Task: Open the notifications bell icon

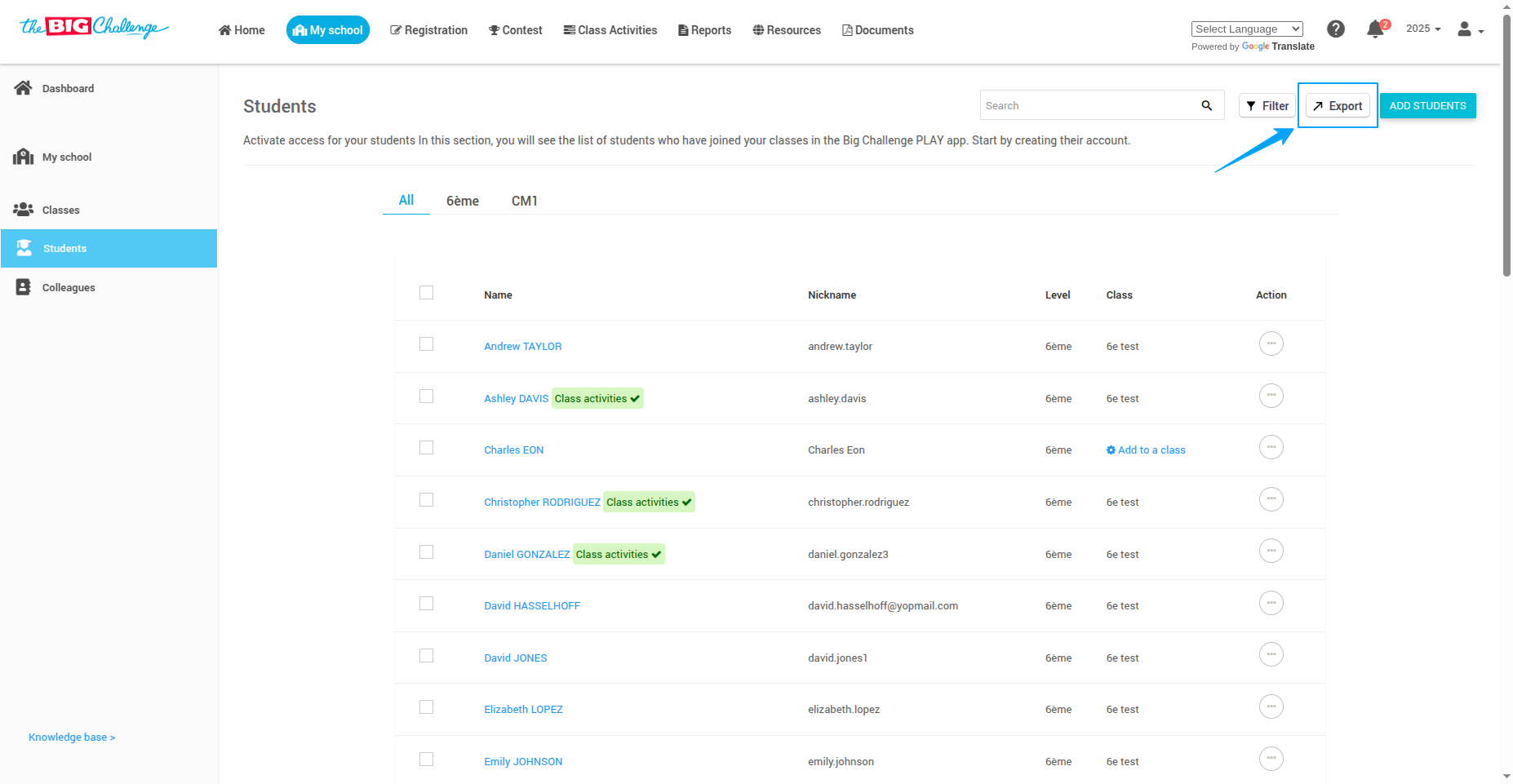Action: [1375, 30]
